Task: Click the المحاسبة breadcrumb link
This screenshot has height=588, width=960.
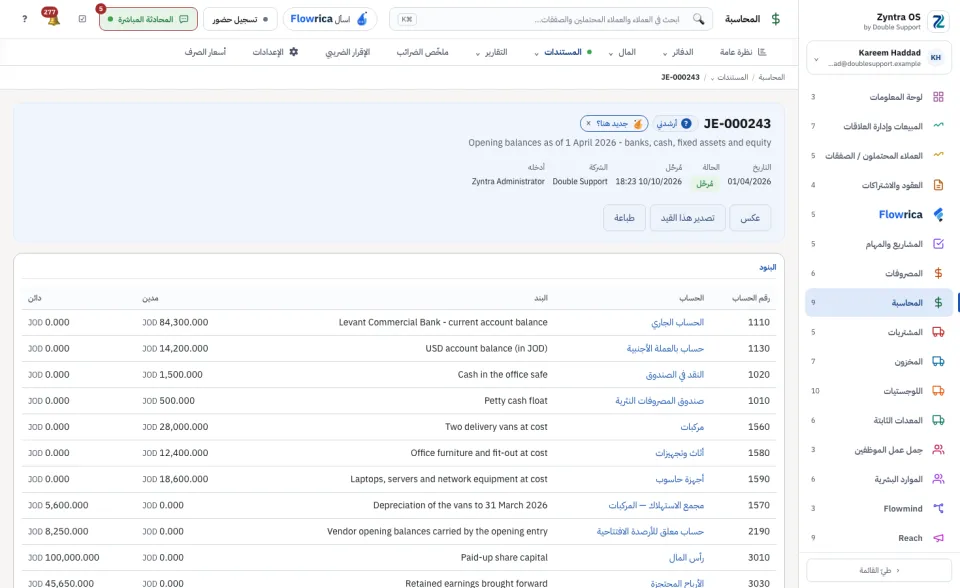Action: tap(771, 77)
